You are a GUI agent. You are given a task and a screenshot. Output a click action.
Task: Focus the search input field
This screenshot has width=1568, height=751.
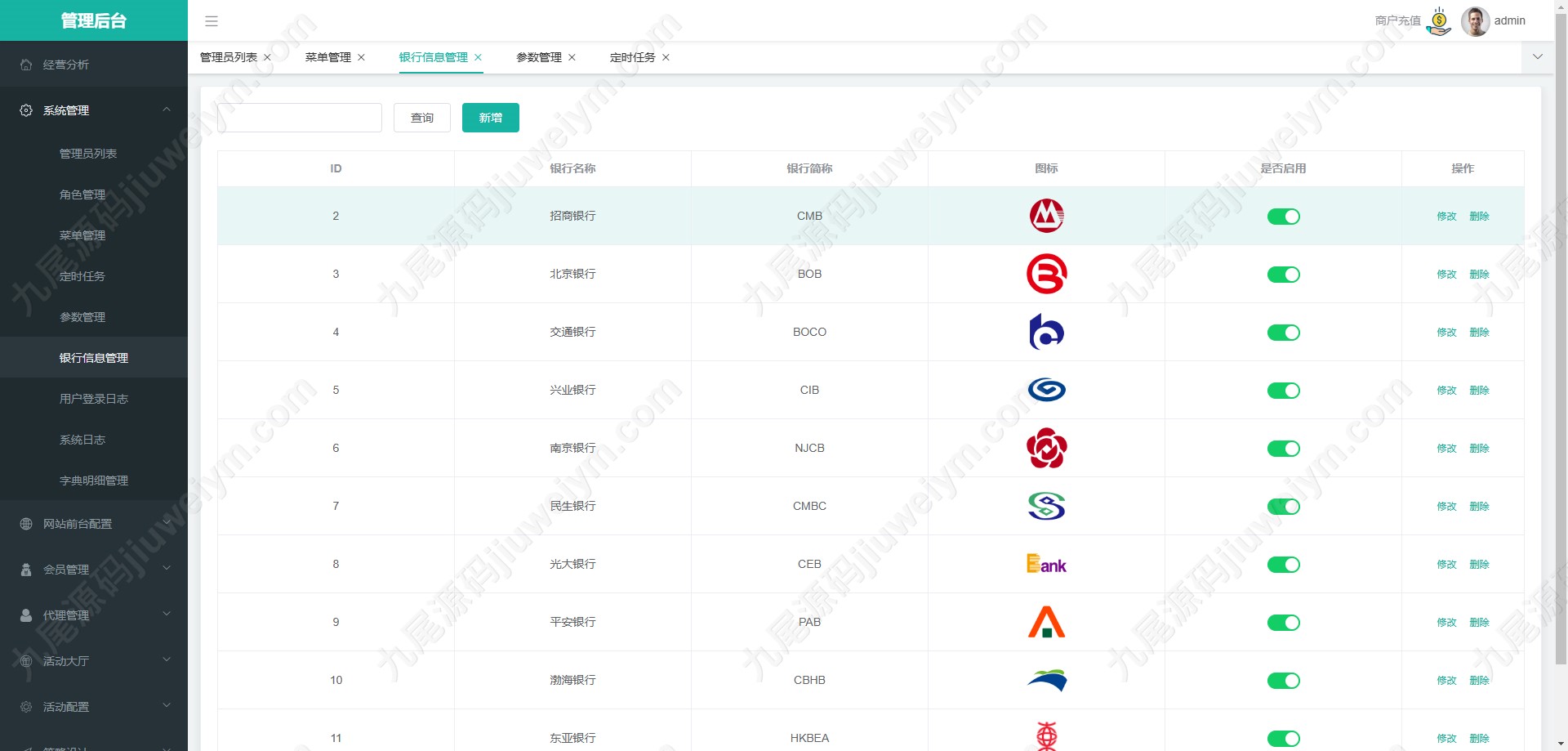[300, 118]
